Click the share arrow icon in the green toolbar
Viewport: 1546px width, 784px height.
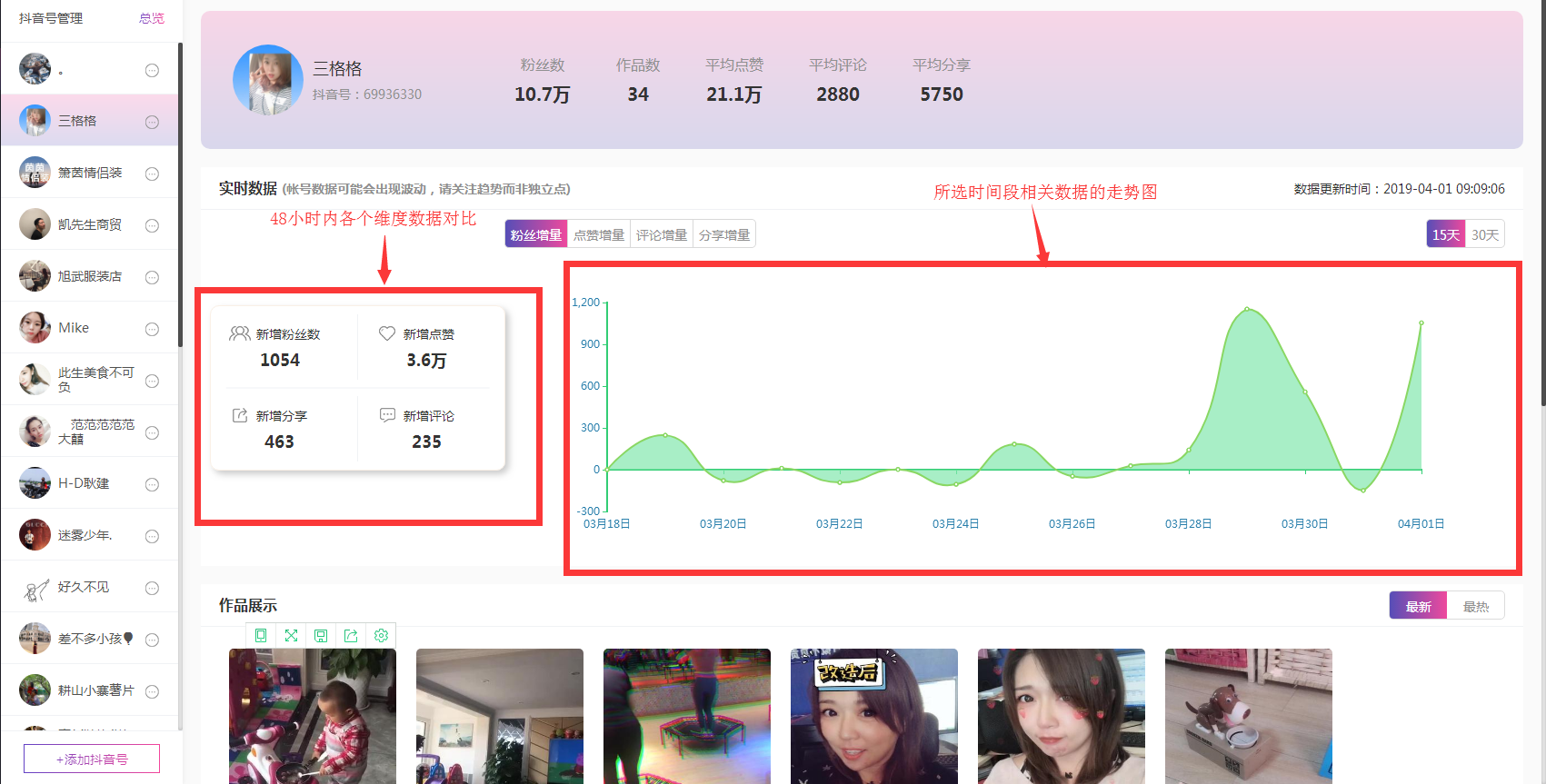click(351, 636)
